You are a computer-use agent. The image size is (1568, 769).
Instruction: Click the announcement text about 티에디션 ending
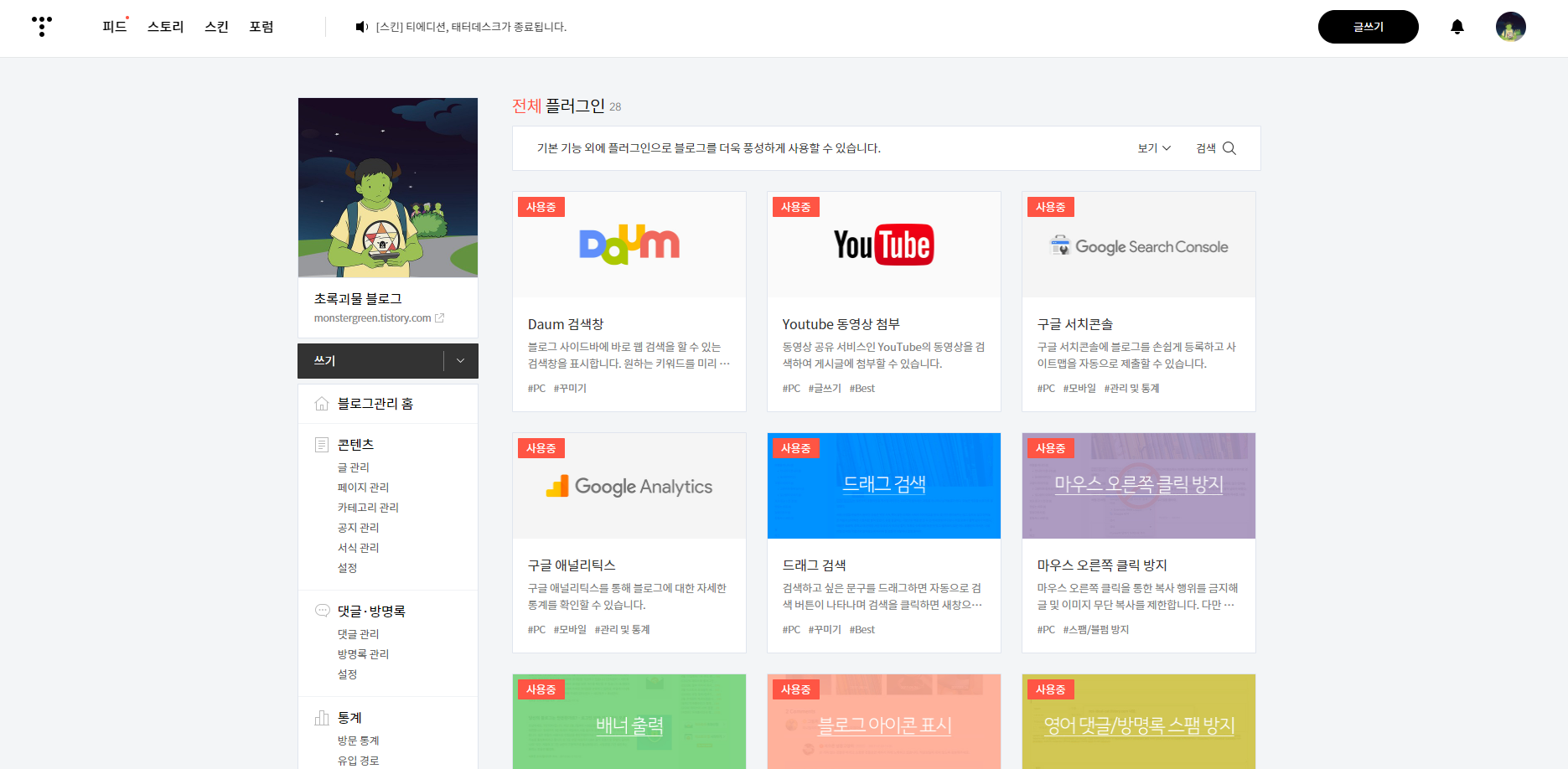(471, 27)
